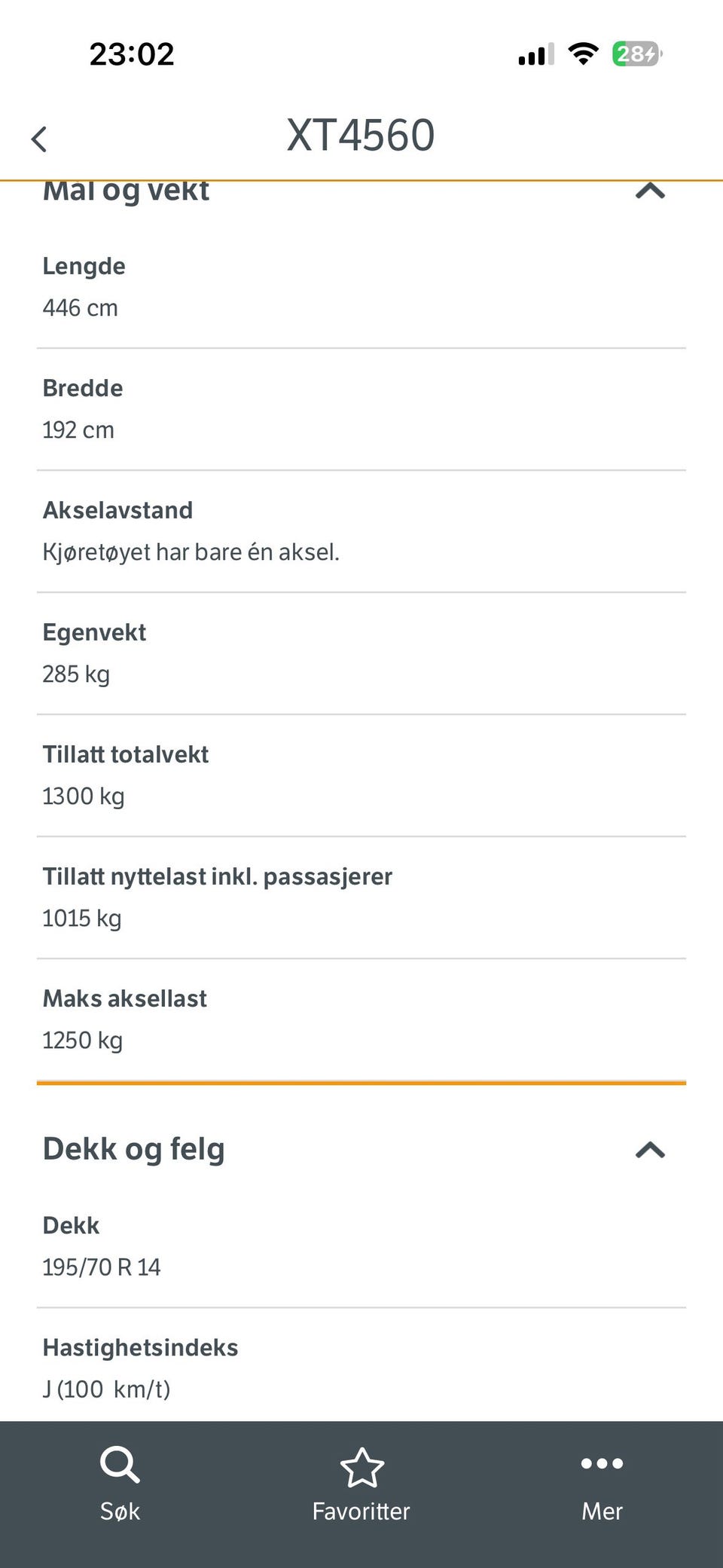The width and height of the screenshot is (723, 1568).
Task: Tap the Wi-Fi status icon
Action: click(x=583, y=54)
